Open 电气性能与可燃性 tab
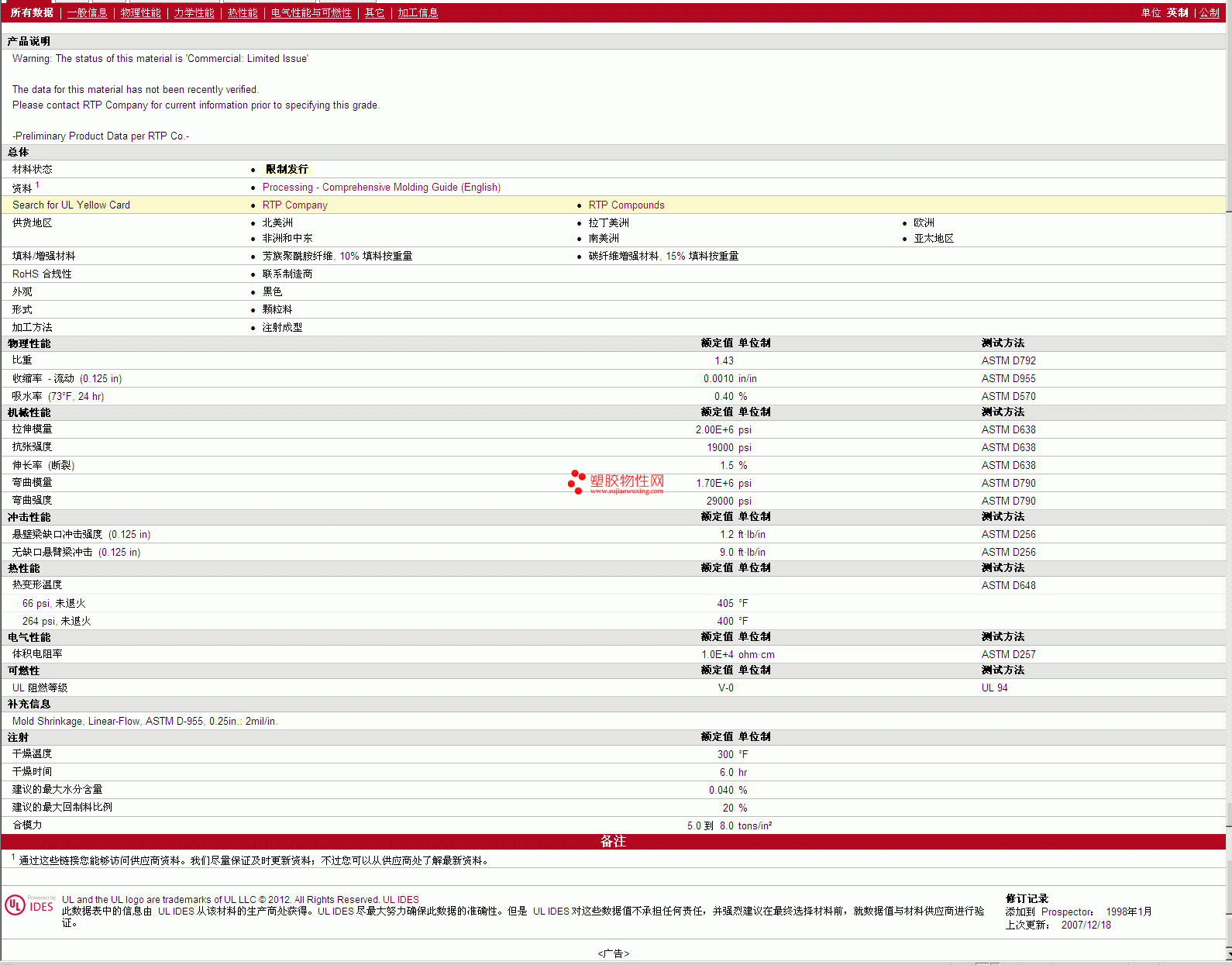 (x=311, y=13)
